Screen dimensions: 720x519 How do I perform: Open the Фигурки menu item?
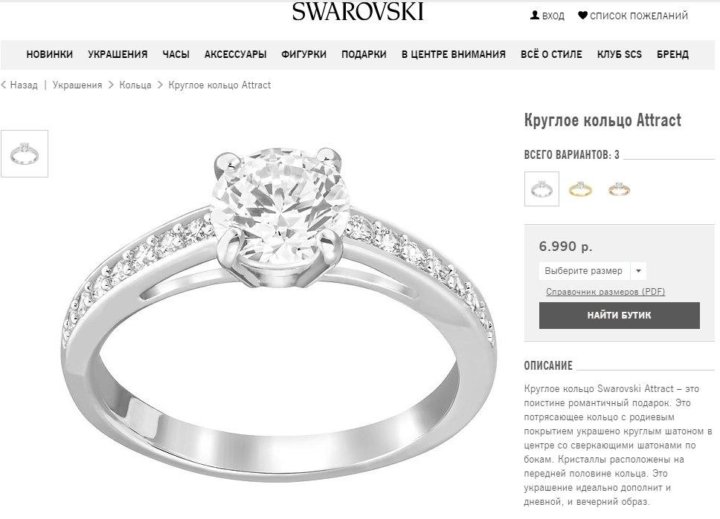[304, 54]
